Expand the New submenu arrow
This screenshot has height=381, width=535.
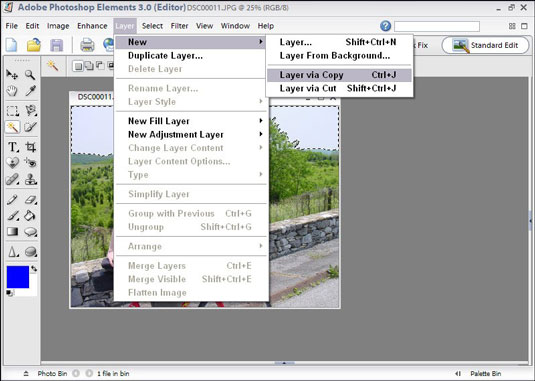coord(261,42)
